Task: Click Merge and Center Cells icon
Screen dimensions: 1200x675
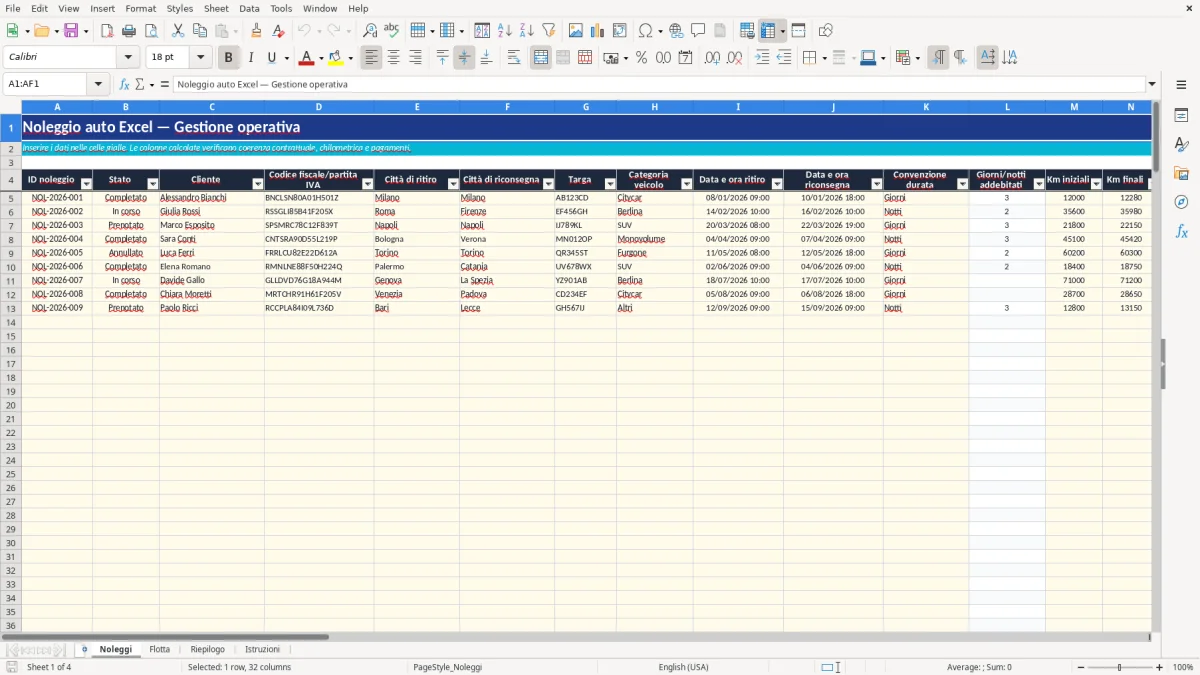Action: 541,57
